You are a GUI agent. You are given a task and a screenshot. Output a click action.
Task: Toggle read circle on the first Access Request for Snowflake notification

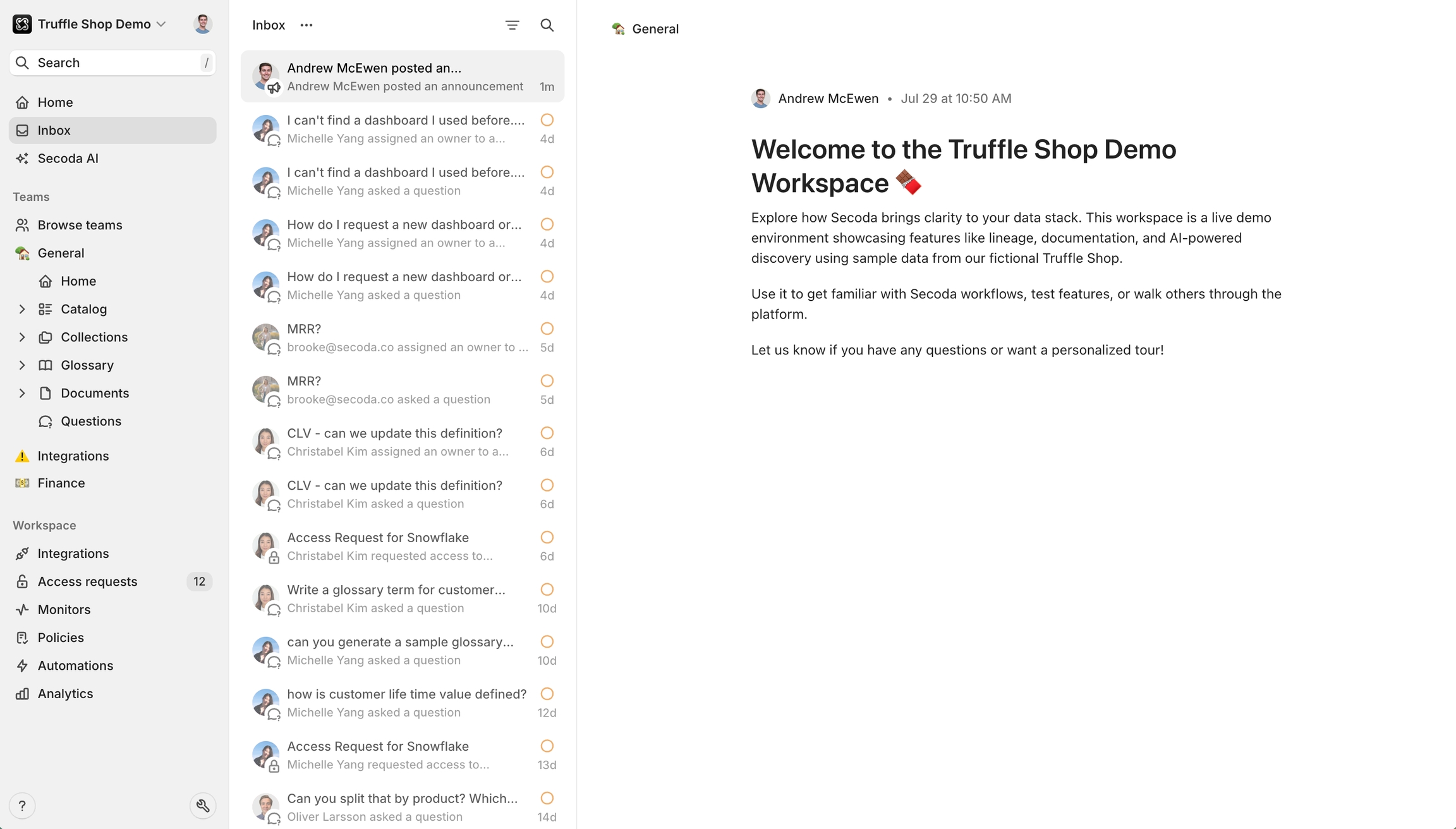point(547,538)
